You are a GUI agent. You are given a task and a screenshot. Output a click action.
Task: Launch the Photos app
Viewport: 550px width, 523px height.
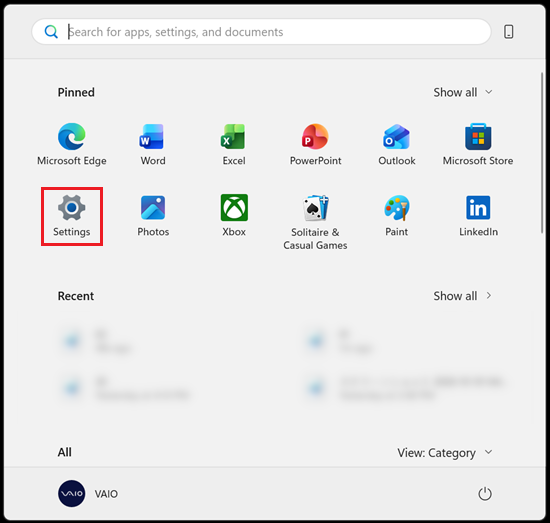point(153,216)
